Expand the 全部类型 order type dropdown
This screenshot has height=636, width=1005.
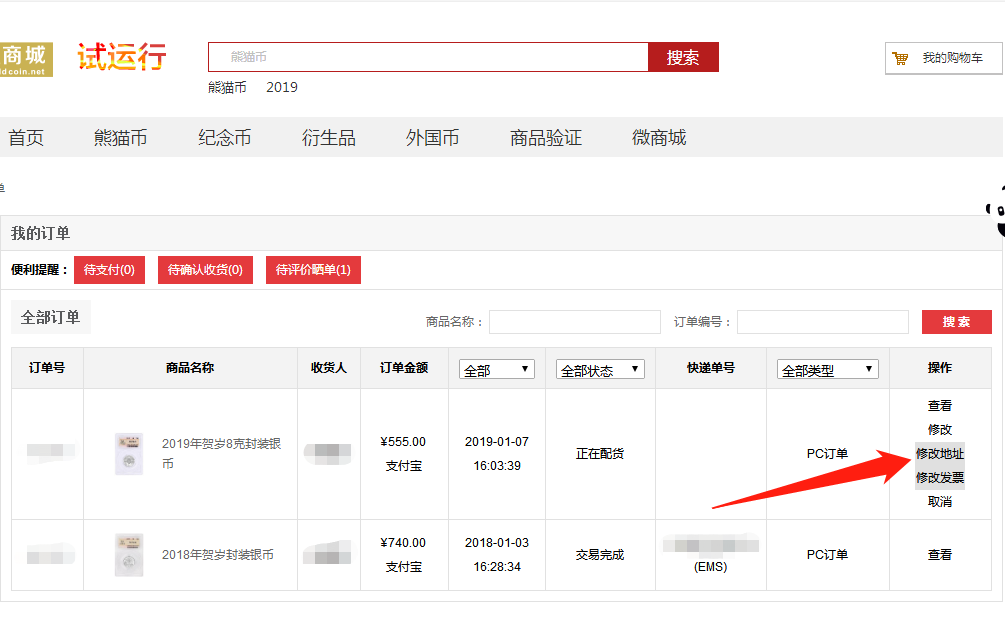(827, 370)
